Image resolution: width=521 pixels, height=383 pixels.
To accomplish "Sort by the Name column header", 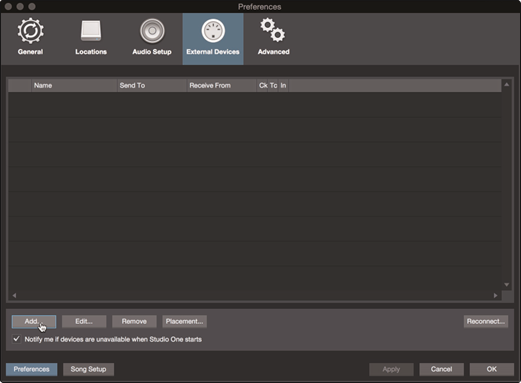I will 74,85.
